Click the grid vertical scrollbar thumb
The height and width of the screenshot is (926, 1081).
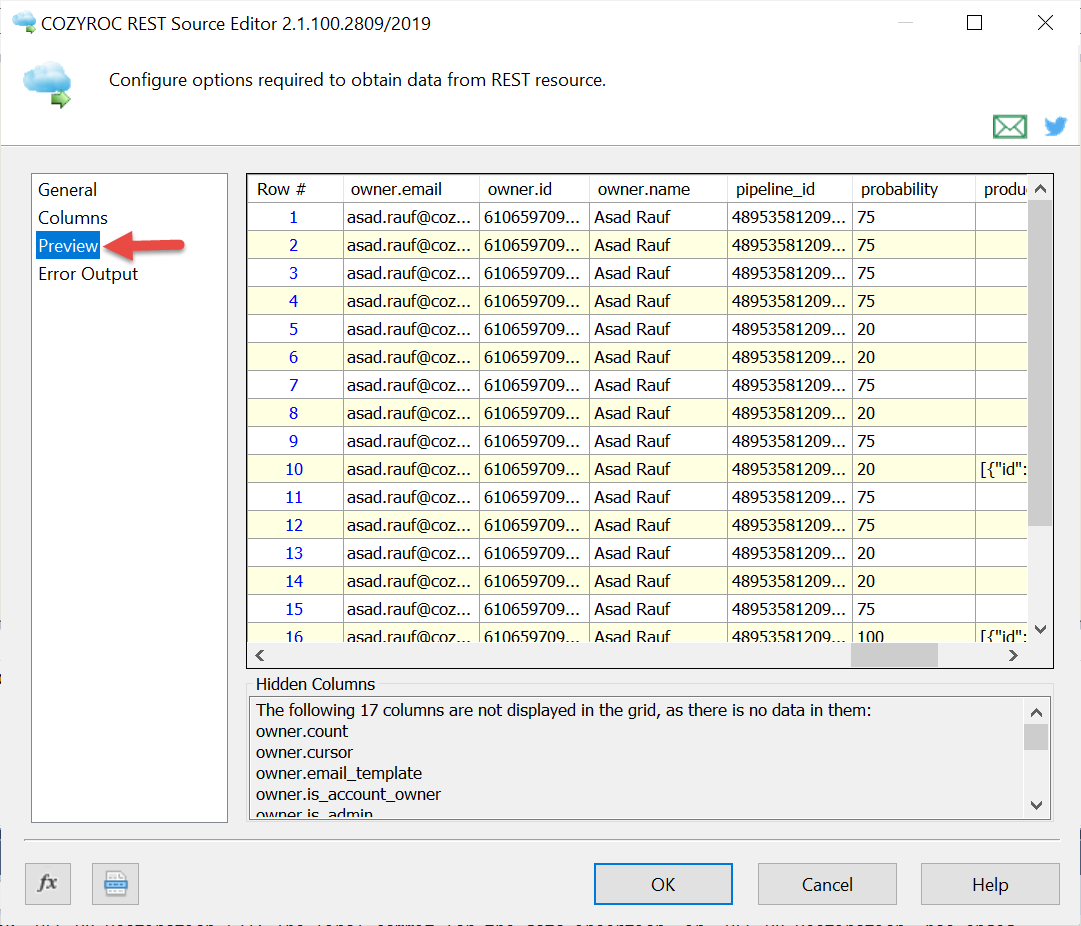point(1040,363)
